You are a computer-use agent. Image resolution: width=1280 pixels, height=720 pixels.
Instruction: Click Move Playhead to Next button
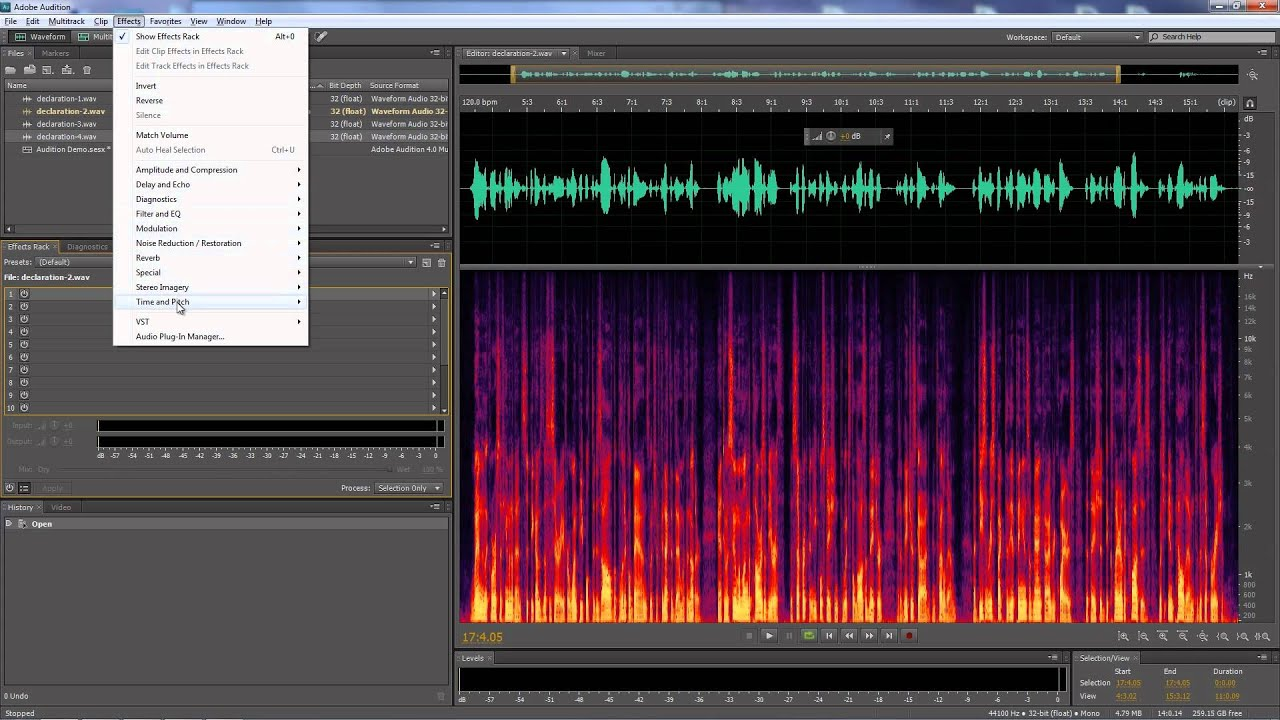point(889,635)
